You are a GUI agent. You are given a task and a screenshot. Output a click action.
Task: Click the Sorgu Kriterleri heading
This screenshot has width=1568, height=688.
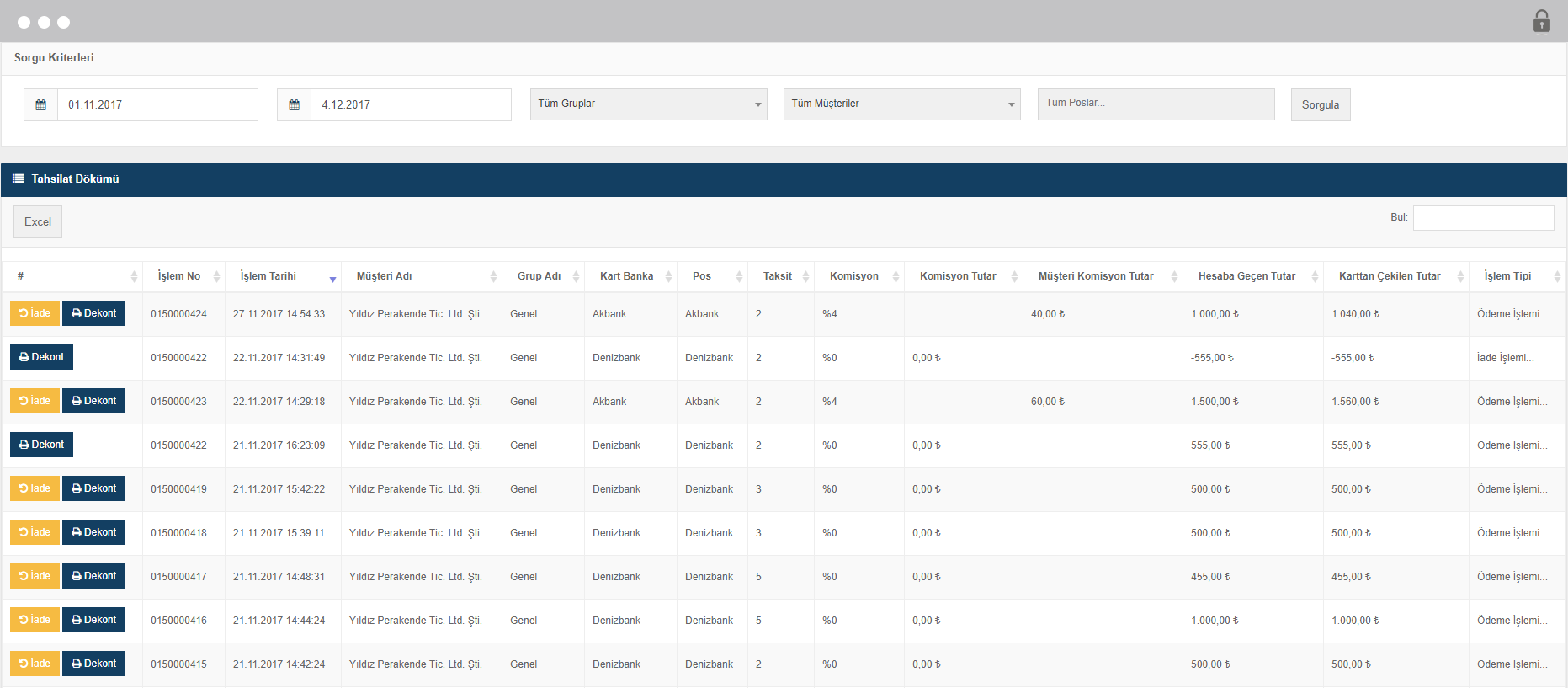click(x=54, y=57)
